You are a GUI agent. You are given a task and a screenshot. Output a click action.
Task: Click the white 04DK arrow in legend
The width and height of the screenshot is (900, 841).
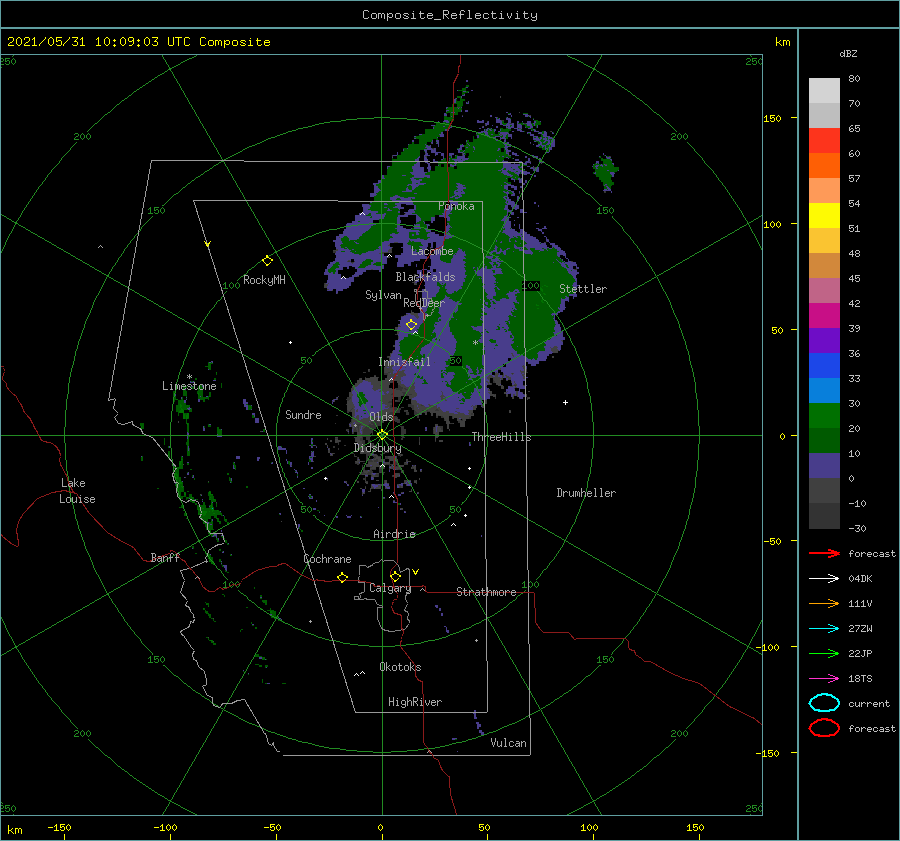824,579
